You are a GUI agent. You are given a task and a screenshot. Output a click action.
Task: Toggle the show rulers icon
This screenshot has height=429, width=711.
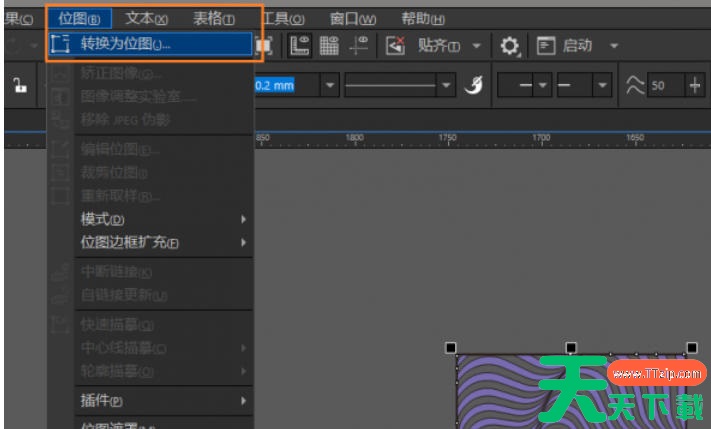coord(300,45)
